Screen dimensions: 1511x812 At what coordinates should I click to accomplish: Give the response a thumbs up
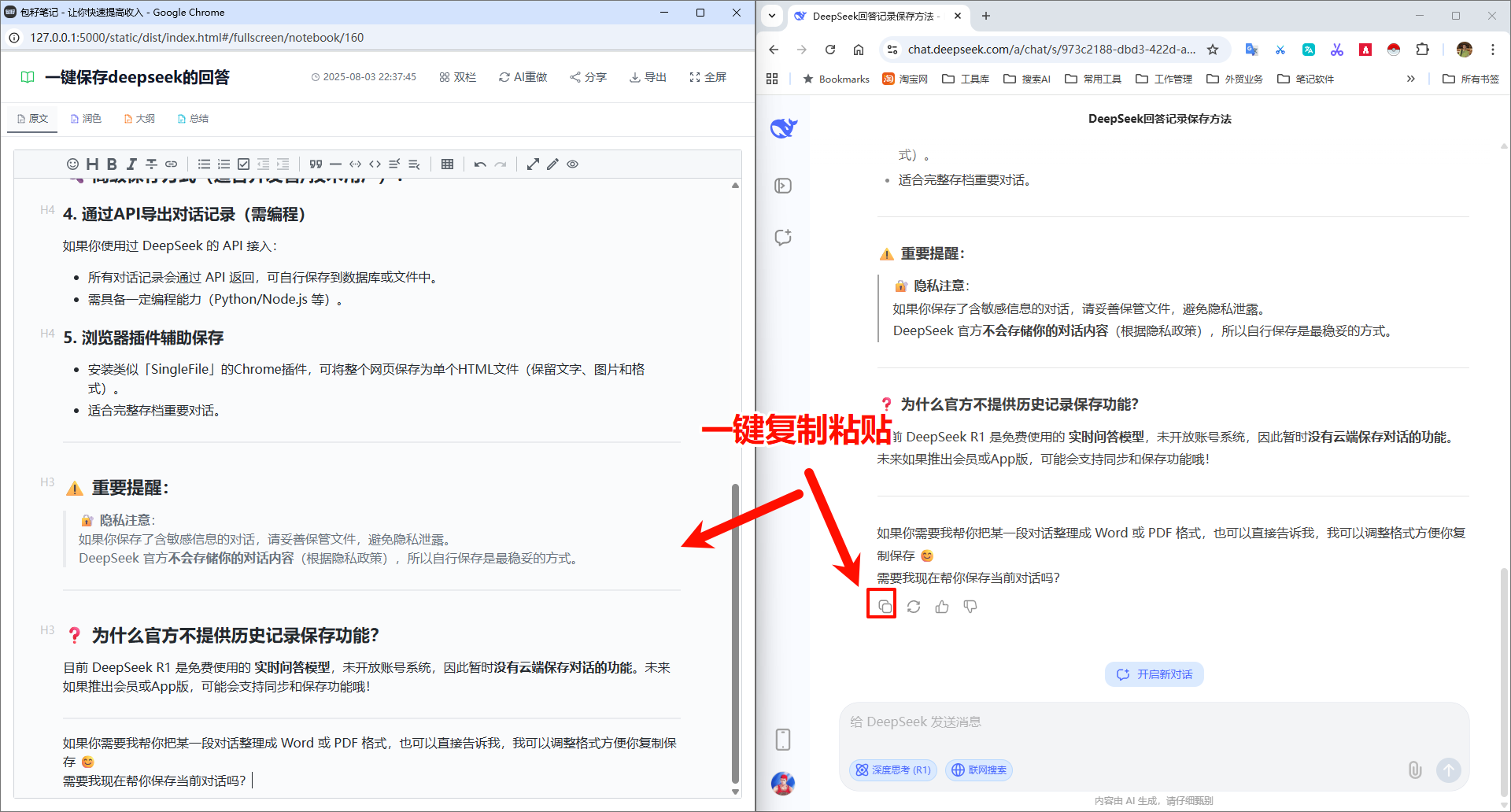click(x=941, y=607)
